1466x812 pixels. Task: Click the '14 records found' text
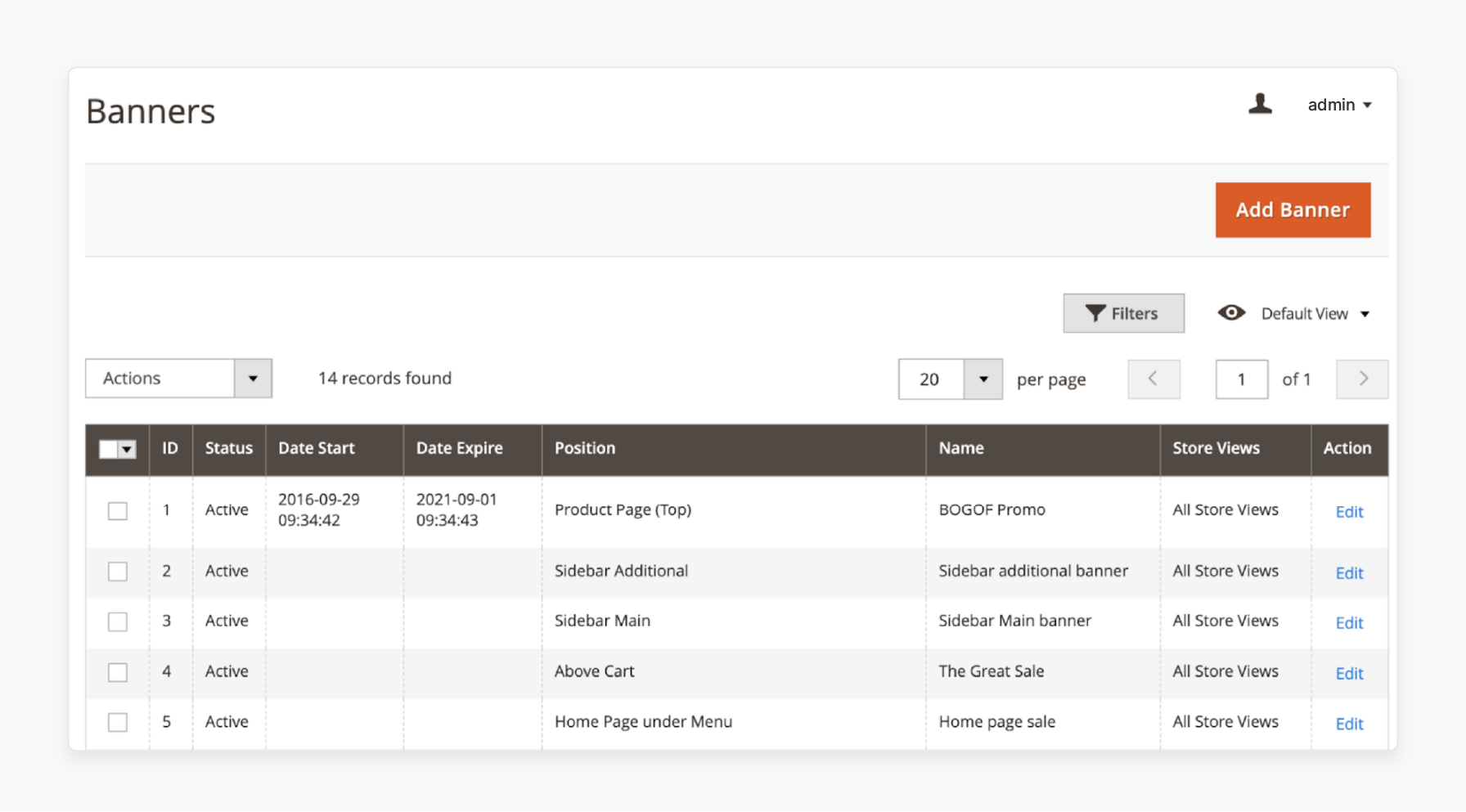[x=384, y=379]
